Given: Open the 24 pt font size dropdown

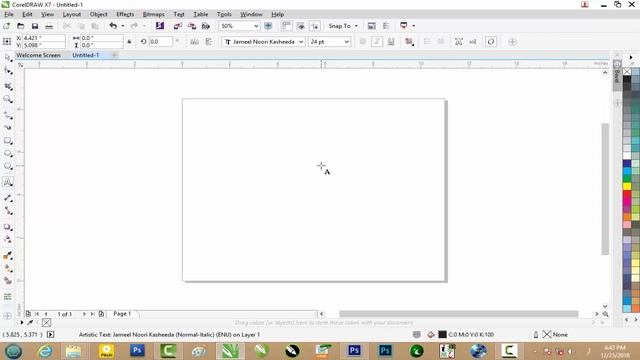Looking at the screenshot, I should pyautogui.click(x=347, y=42).
